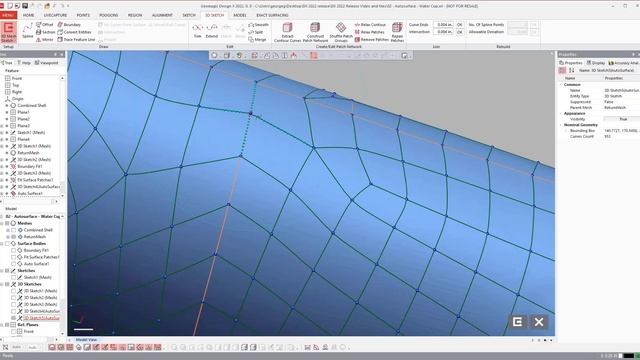Click OK next to Curve Ends
Image resolution: width=640 pixels, height=360 pixels.
(460, 24)
